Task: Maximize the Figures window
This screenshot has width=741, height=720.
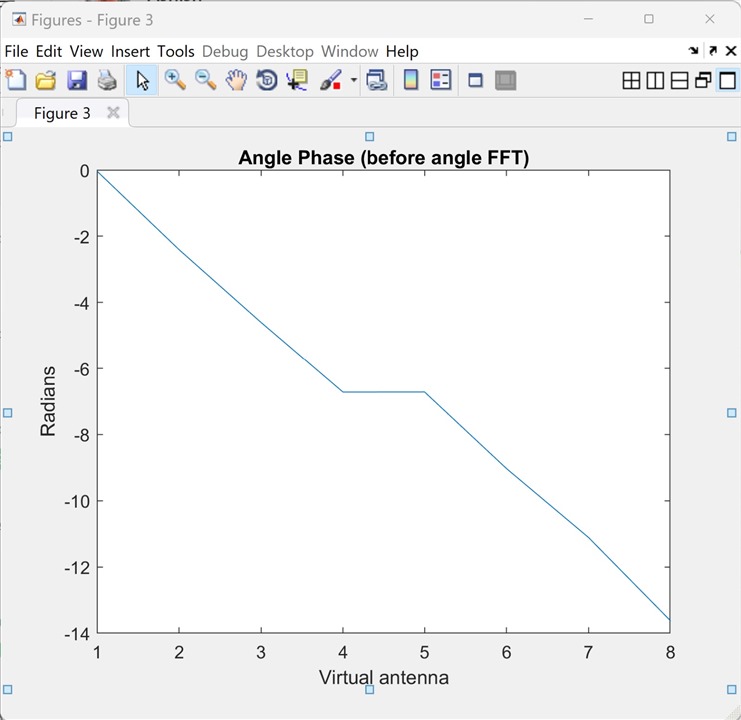Action: 649,19
